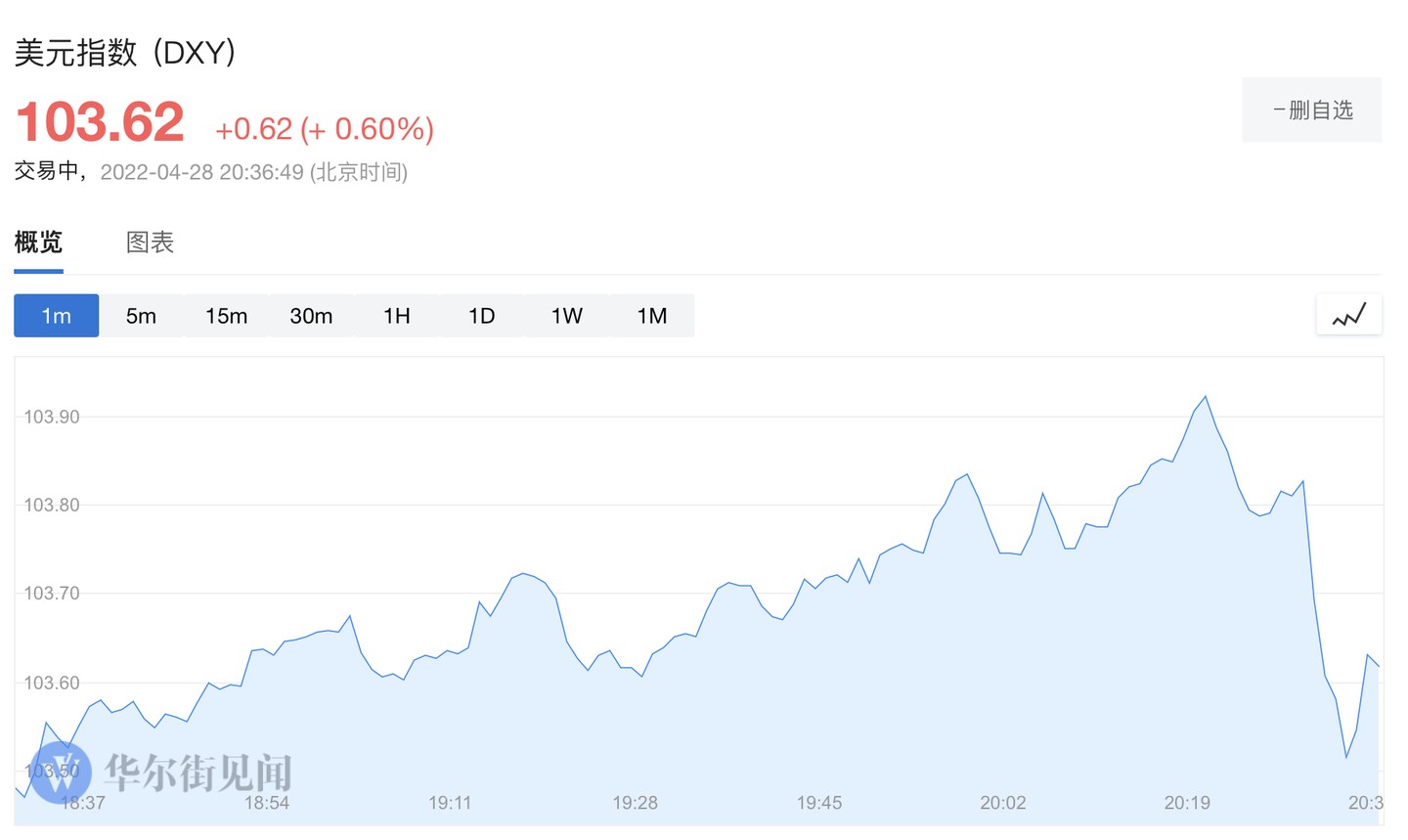The width and height of the screenshot is (1408, 840).
Task: Open the 概览 tab
Action: (x=38, y=243)
